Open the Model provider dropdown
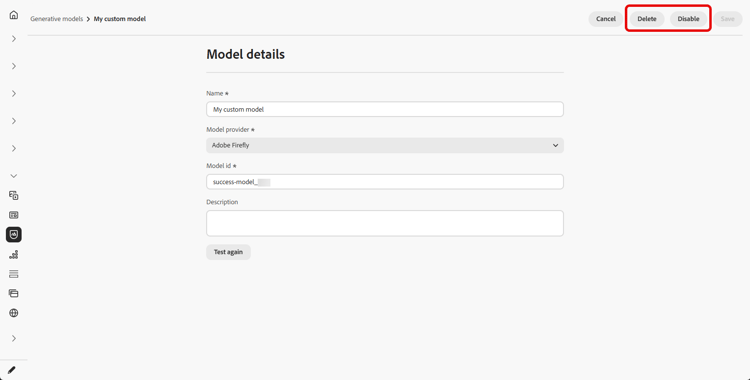This screenshot has width=750, height=380. click(x=385, y=145)
